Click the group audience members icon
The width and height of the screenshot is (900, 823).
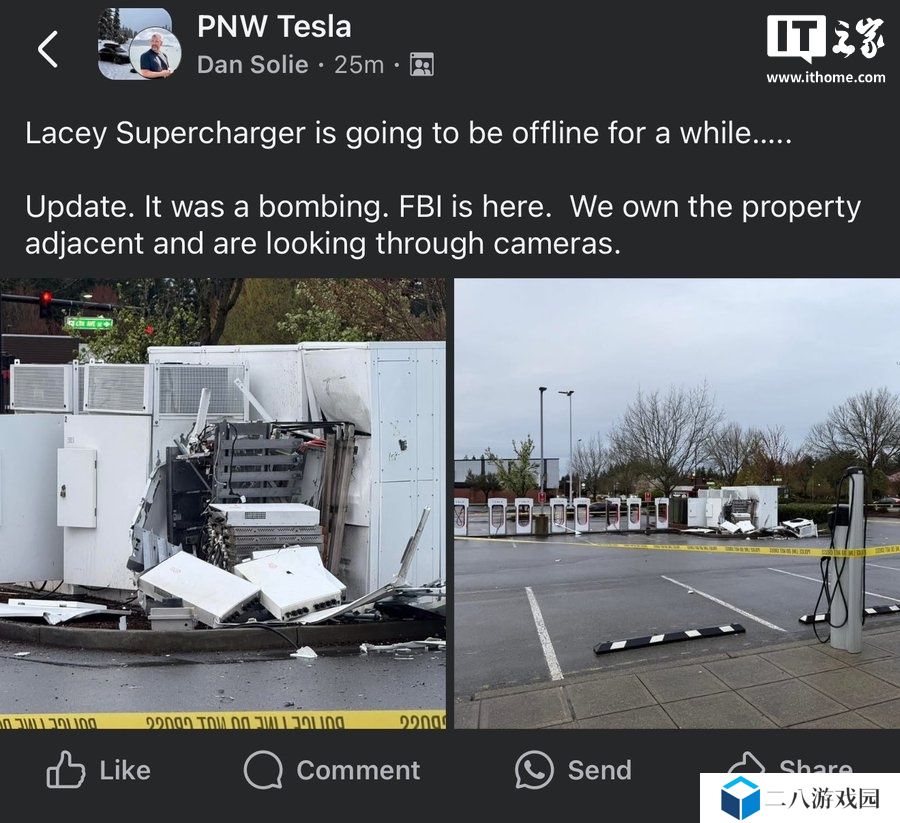(422, 64)
